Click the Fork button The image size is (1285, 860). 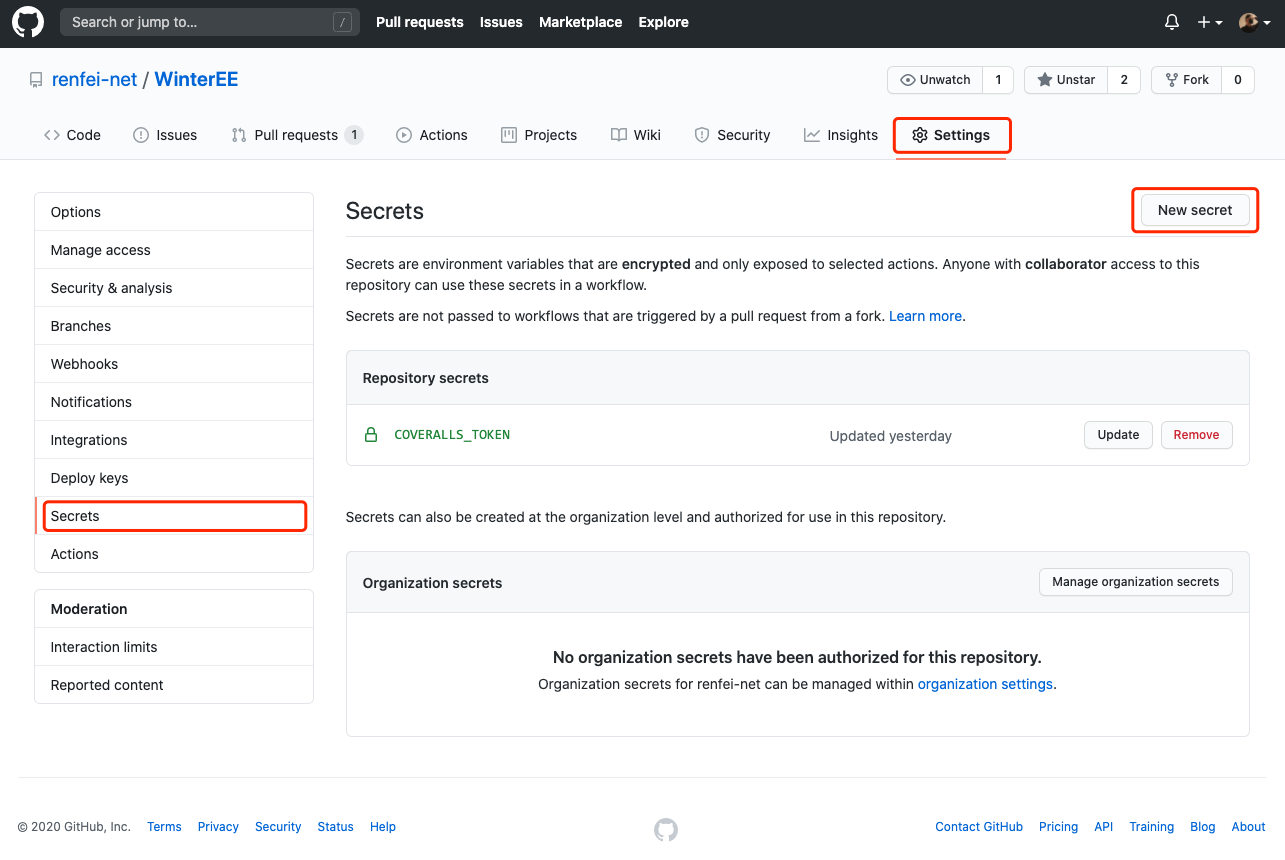(1186, 80)
